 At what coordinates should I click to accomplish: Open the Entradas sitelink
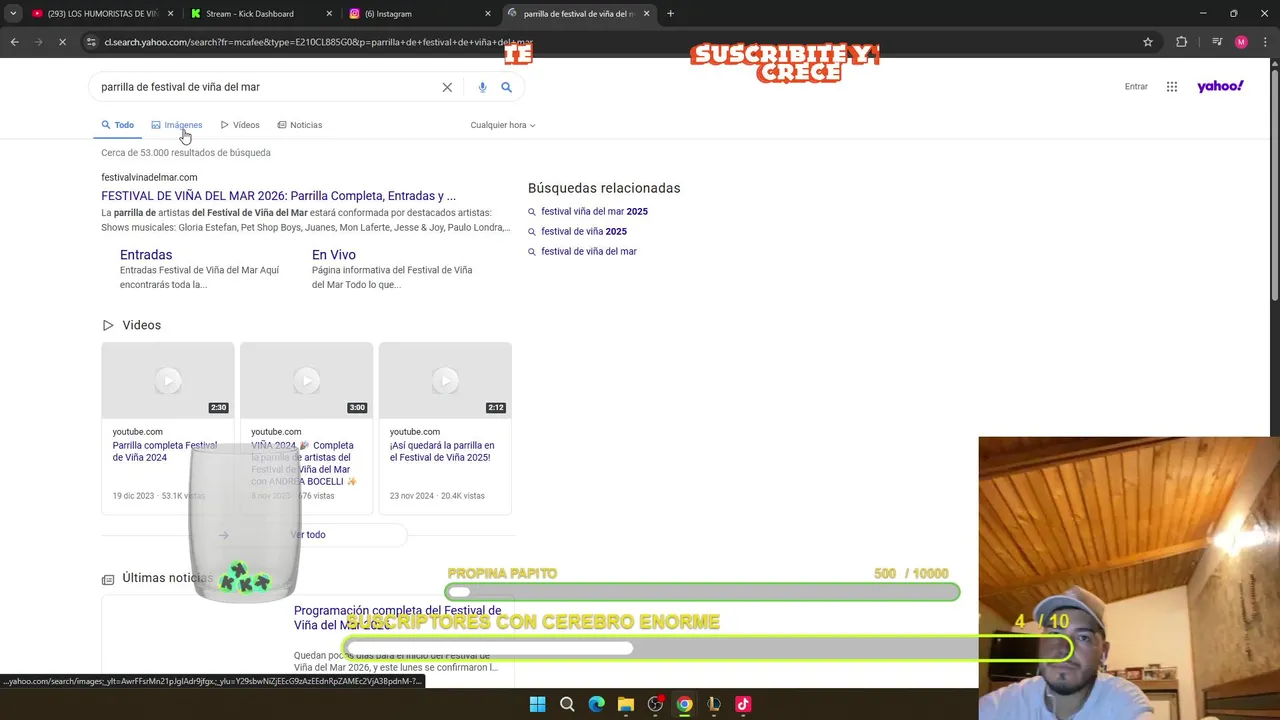pos(146,255)
